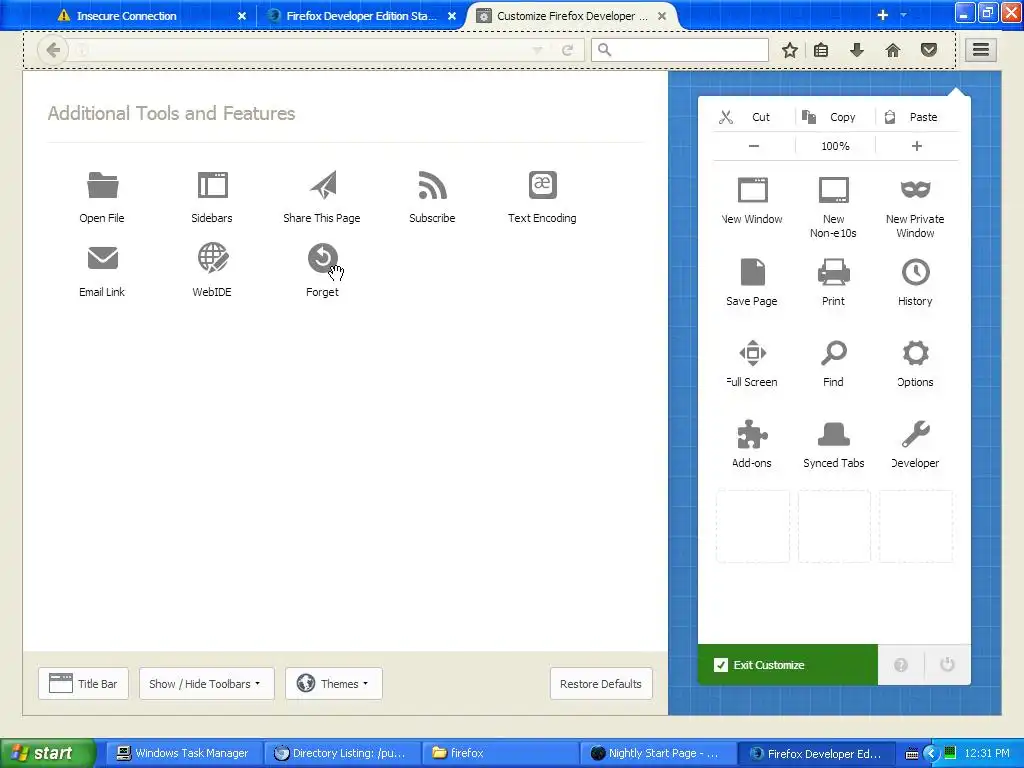Switch to Firefox Developer Edition Start tab
This screenshot has width=1024, height=768.
click(359, 16)
